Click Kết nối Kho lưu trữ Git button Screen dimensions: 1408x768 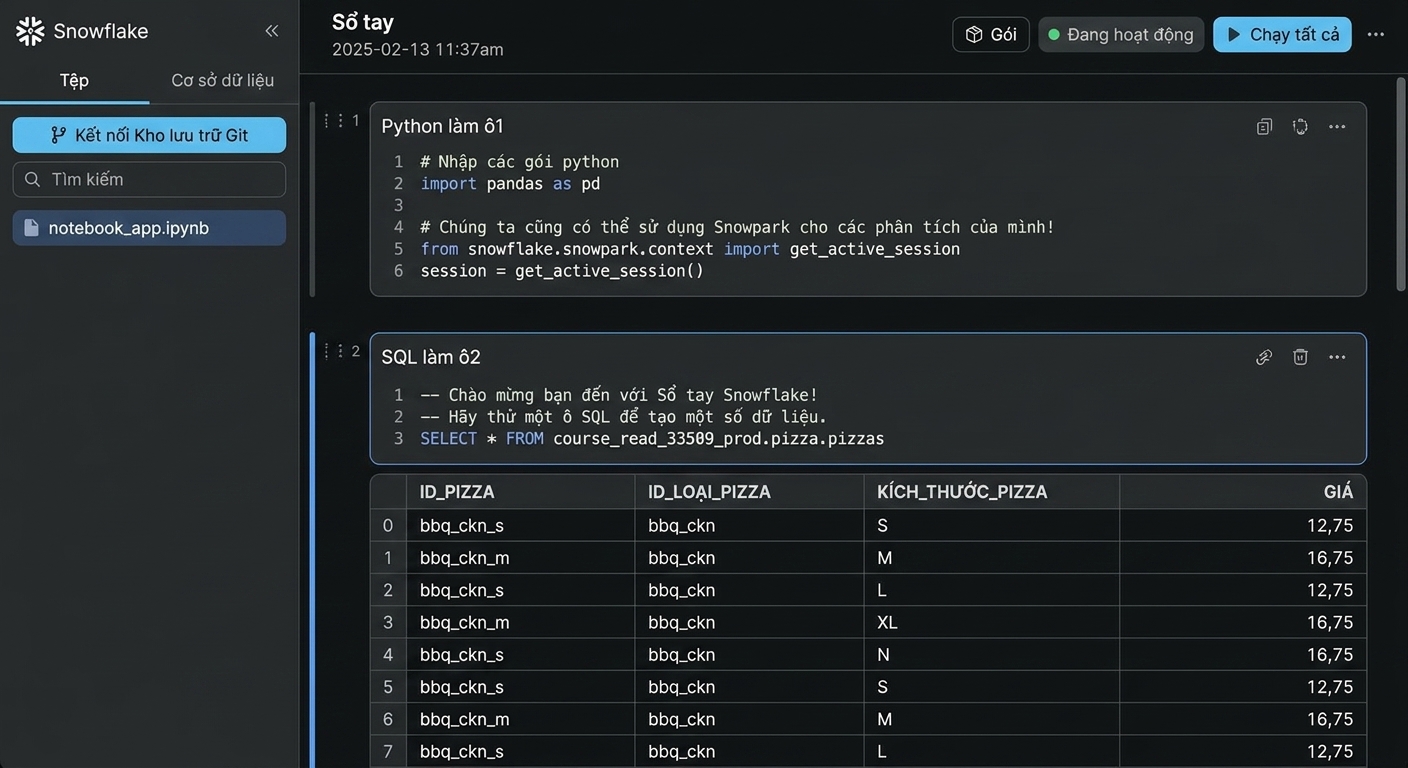[149, 135]
